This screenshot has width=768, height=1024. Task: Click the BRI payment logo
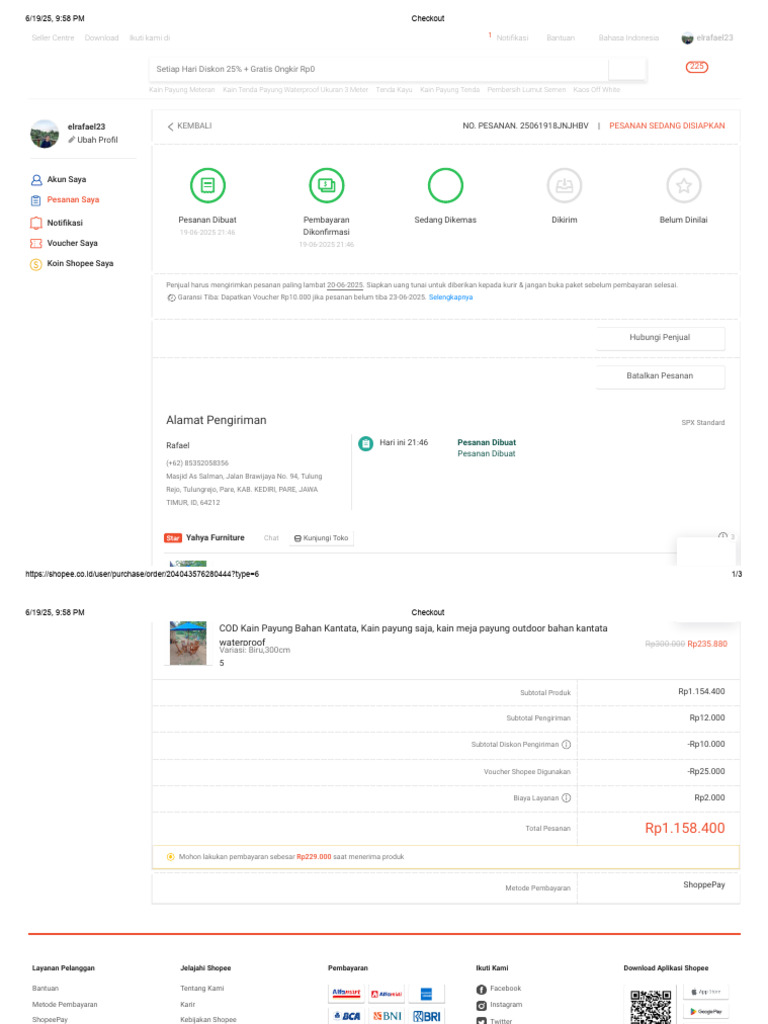[426, 1016]
